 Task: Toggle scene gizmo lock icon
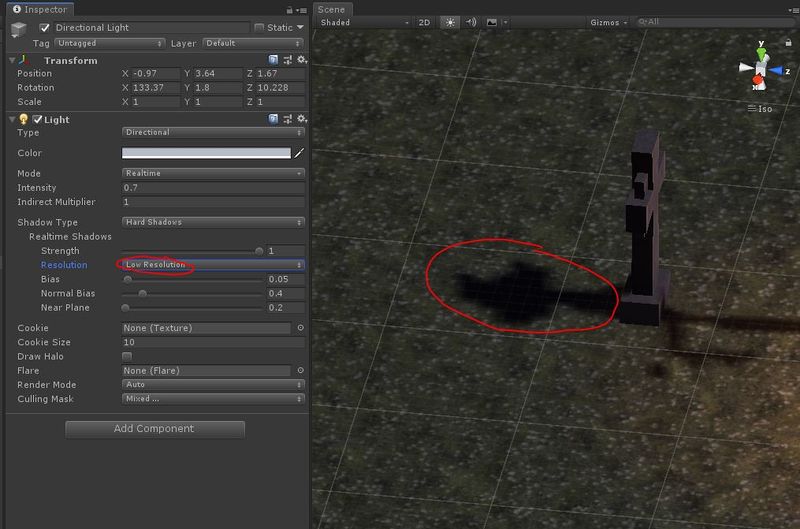tap(788, 42)
